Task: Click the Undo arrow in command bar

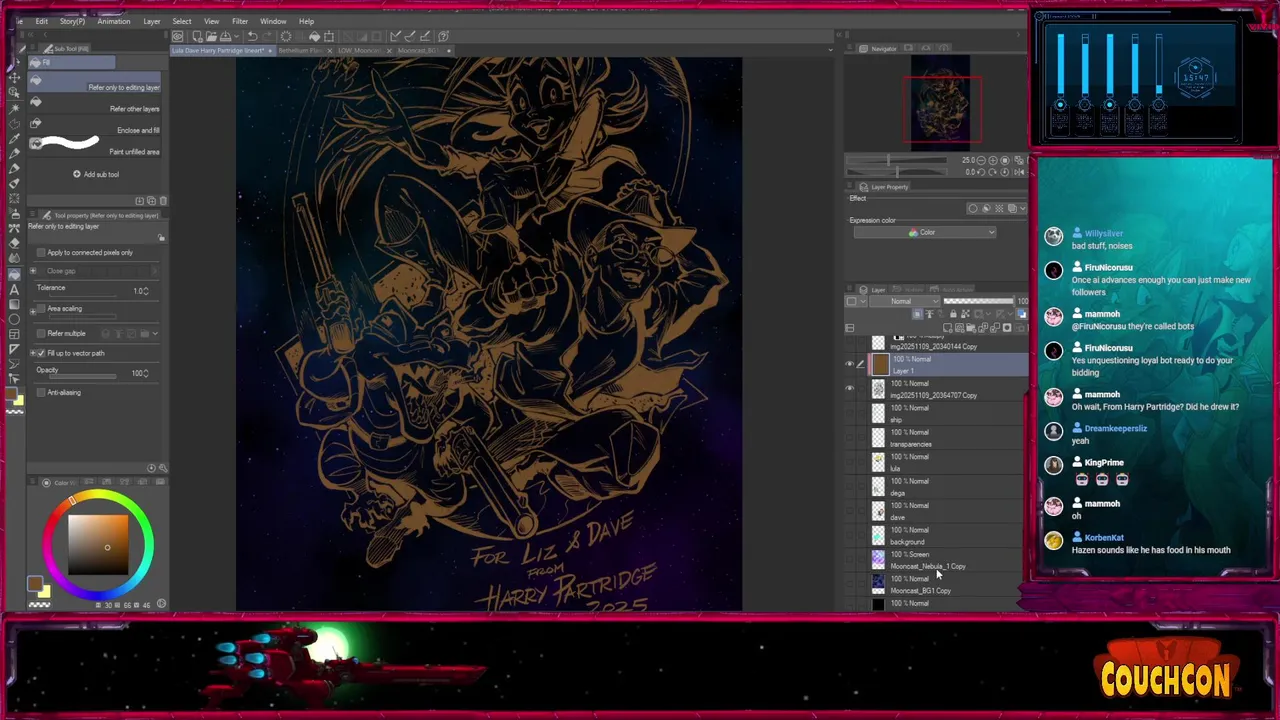Action: 252,36
